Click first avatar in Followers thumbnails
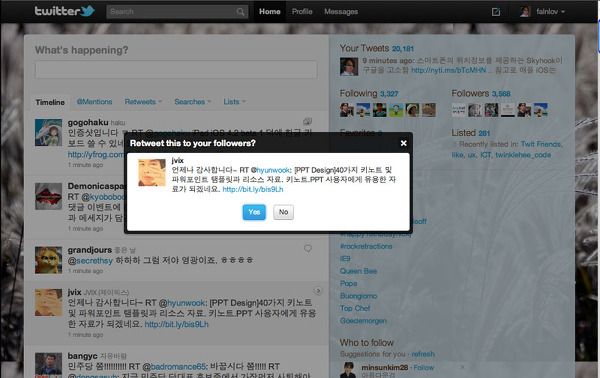 coord(458,110)
